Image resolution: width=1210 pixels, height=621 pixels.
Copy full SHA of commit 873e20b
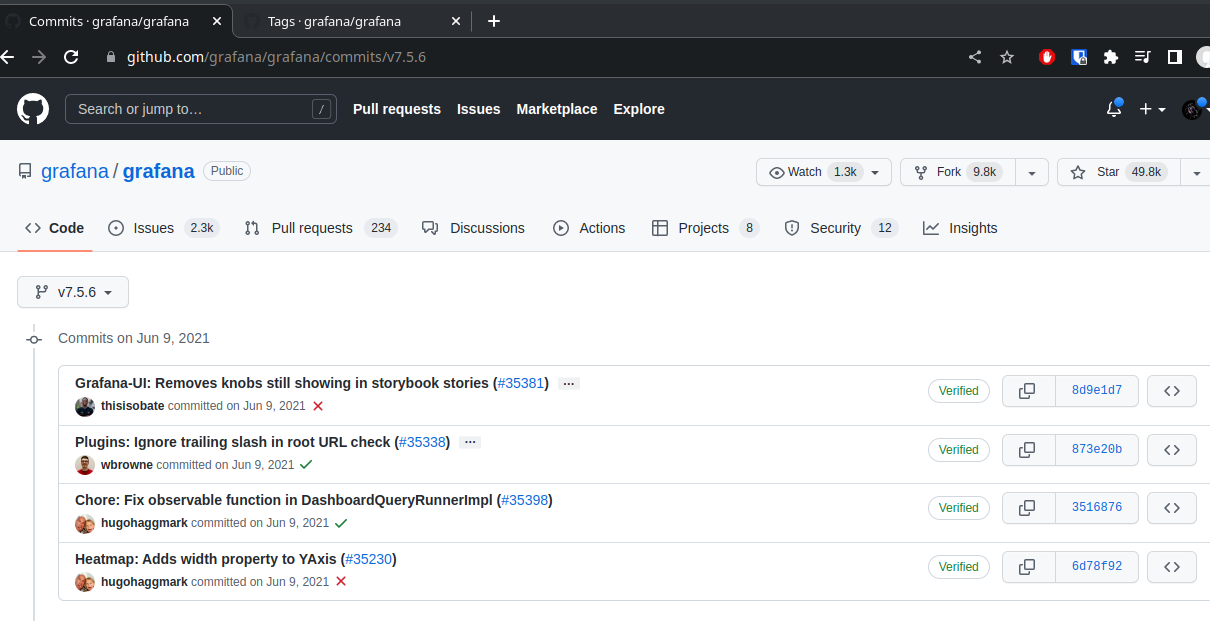tap(1028, 449)
